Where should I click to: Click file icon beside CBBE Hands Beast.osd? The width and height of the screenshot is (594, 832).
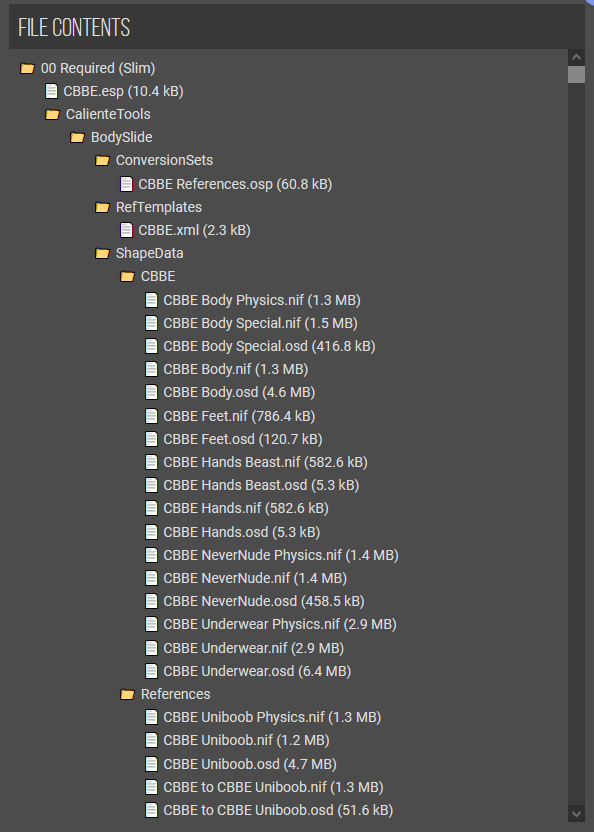[151, 485]
